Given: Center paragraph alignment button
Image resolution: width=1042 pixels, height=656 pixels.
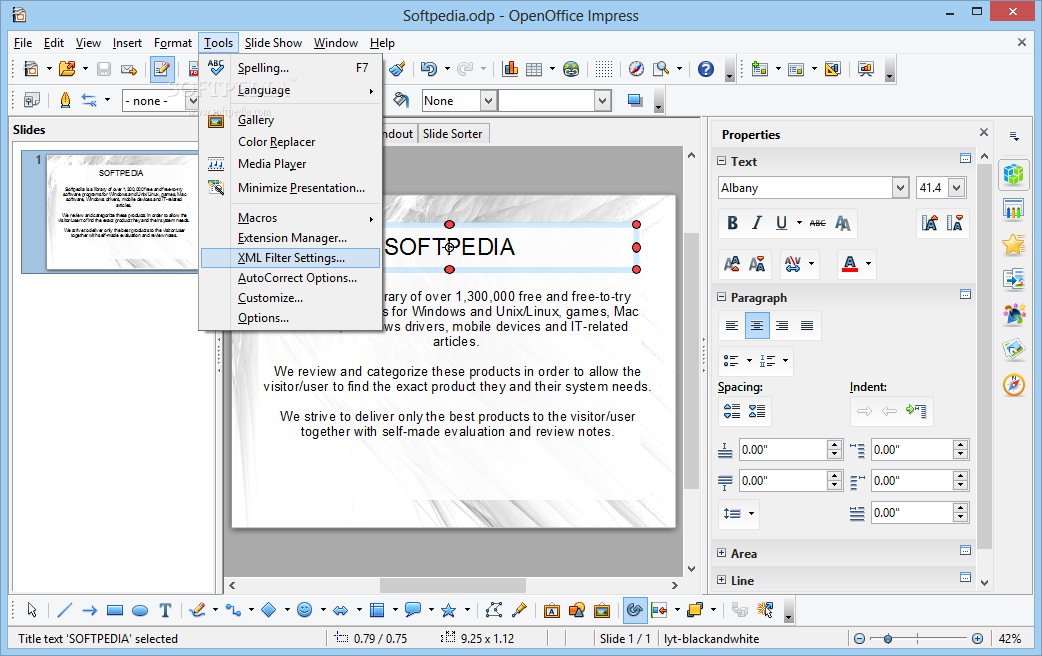Looking at the screenshot, I should (757, 326).
